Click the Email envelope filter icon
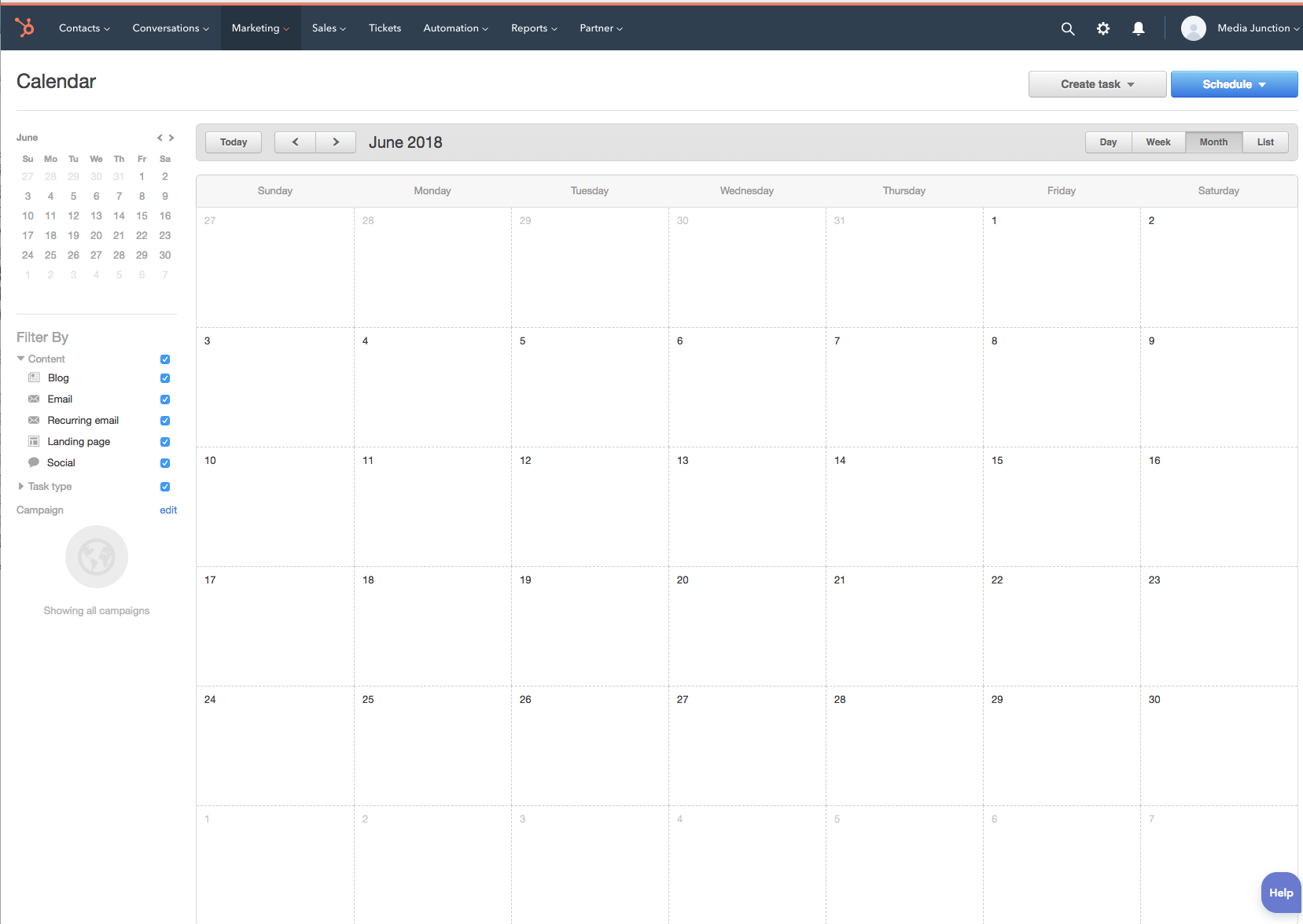Image resolution: width=1303 pixels, height=924 pixels. click(x=34, y=399)
